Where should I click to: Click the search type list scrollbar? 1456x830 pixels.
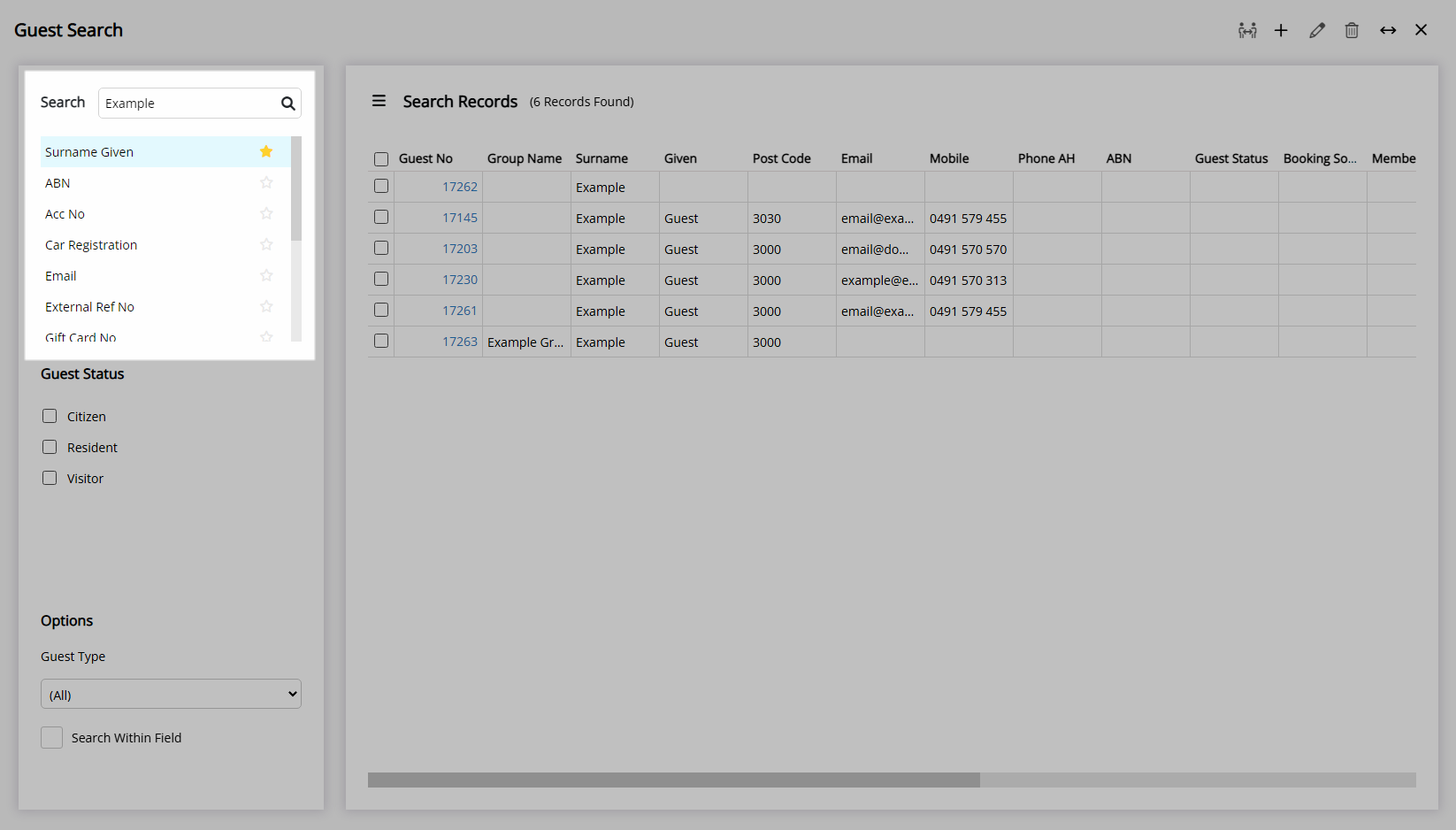(x=296, y=188)
